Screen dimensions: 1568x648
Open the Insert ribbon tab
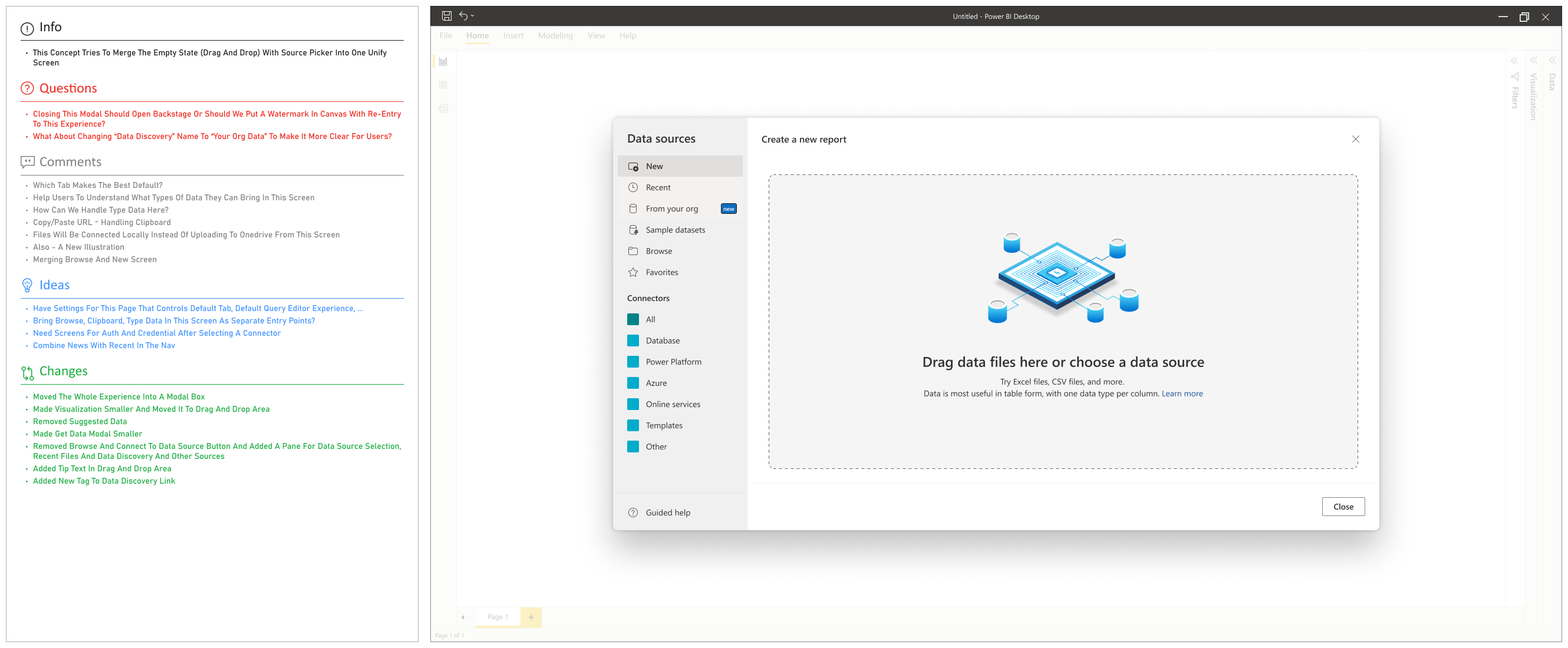513,35
